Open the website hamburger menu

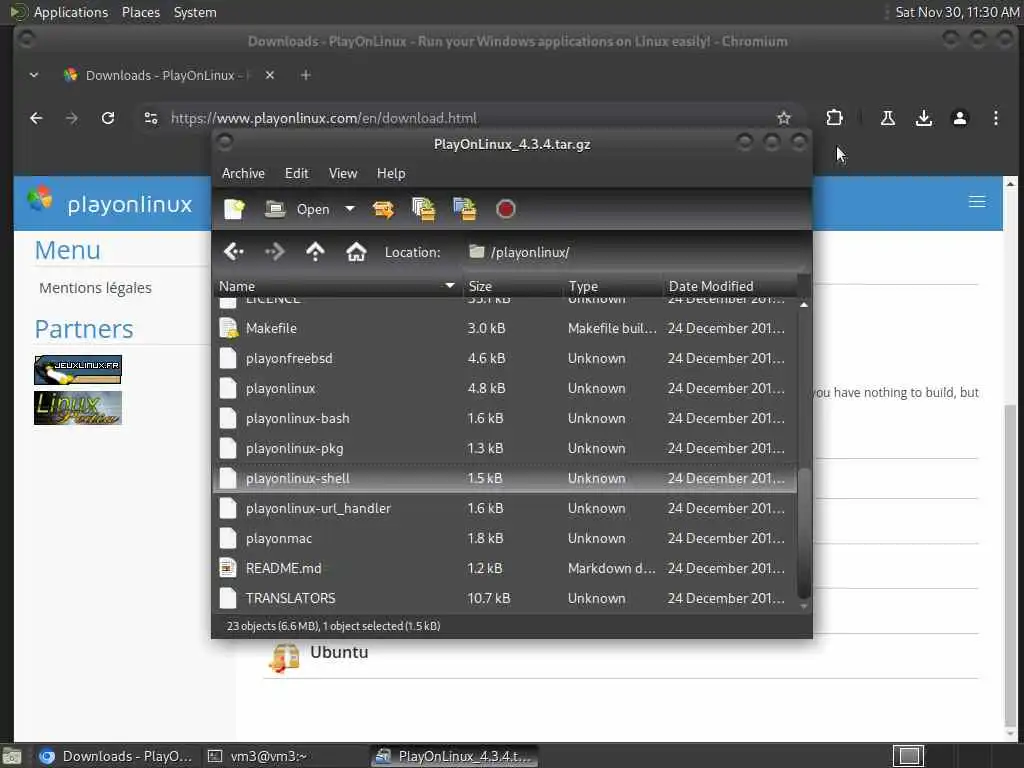tap(977, 202)
